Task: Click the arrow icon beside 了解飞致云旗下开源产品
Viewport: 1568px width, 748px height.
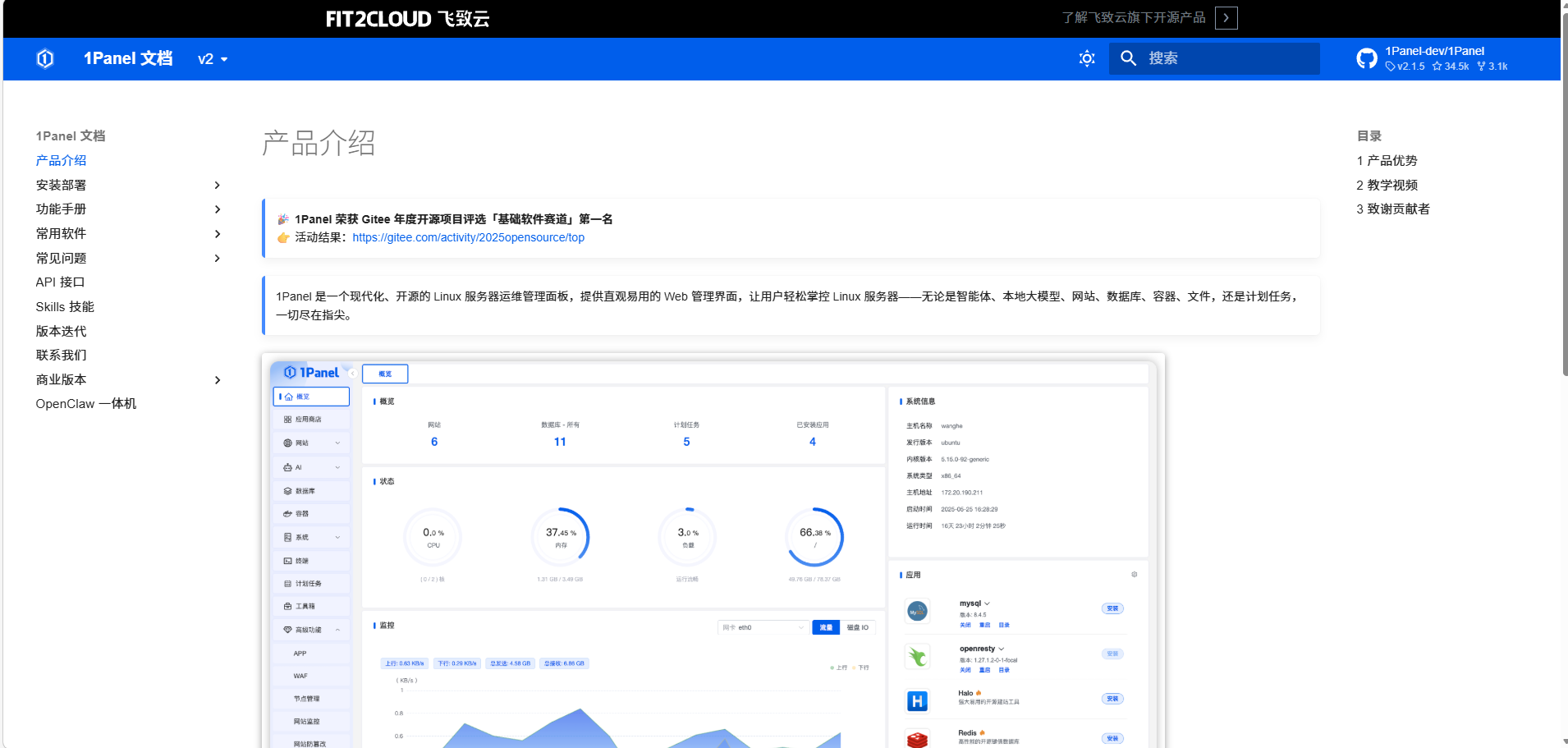Action: (x=1226, y=18)
